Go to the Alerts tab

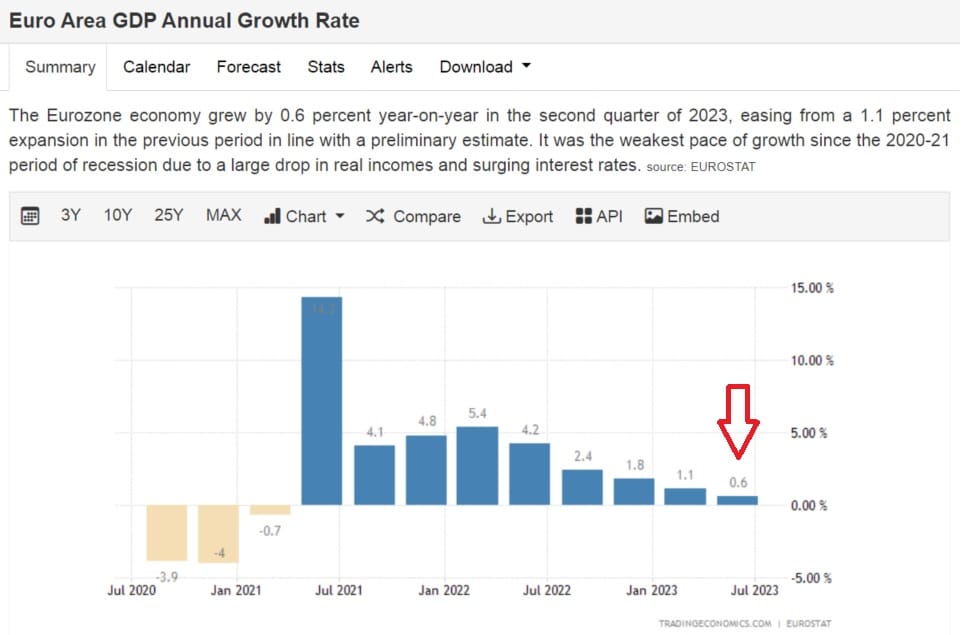click(x=391, y=67)
